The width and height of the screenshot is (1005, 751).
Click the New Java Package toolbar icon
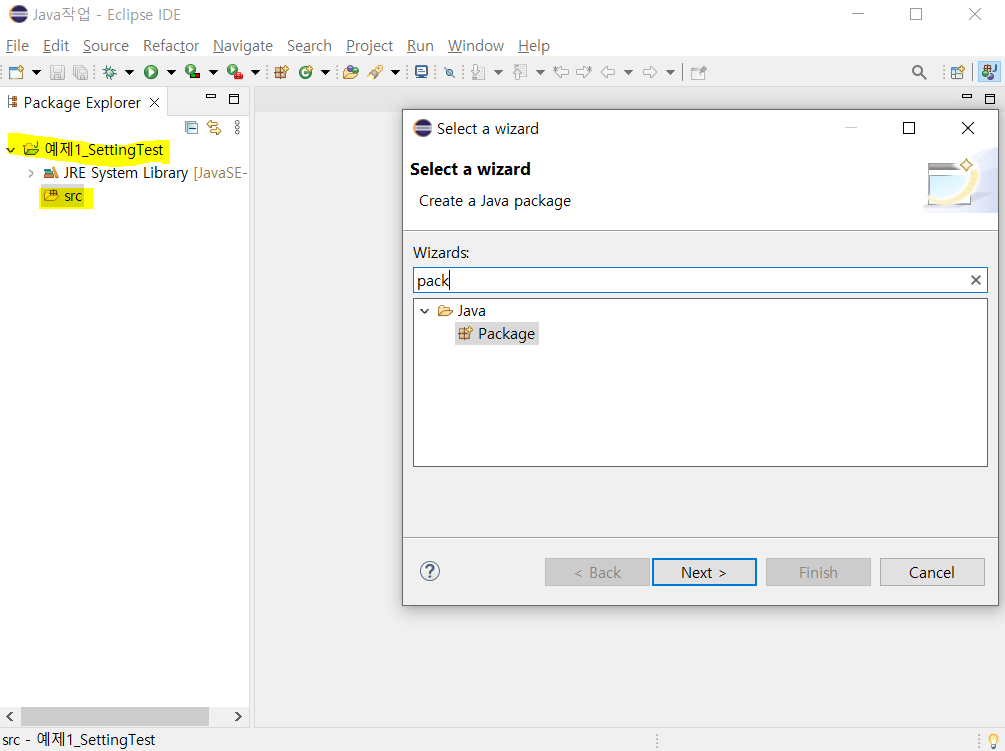coord(281,72)
